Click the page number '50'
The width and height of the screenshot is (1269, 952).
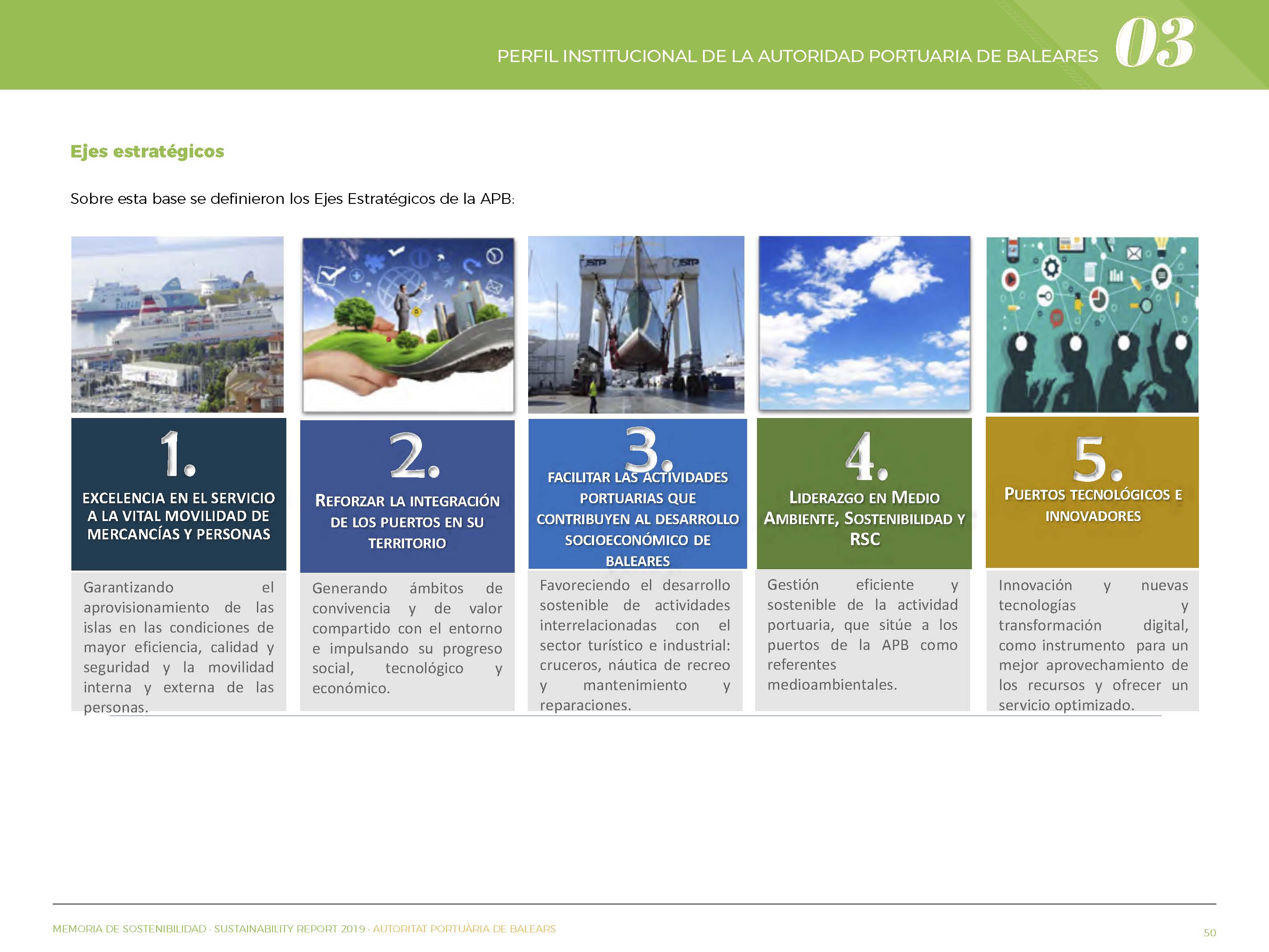(x=1209, y=932)
